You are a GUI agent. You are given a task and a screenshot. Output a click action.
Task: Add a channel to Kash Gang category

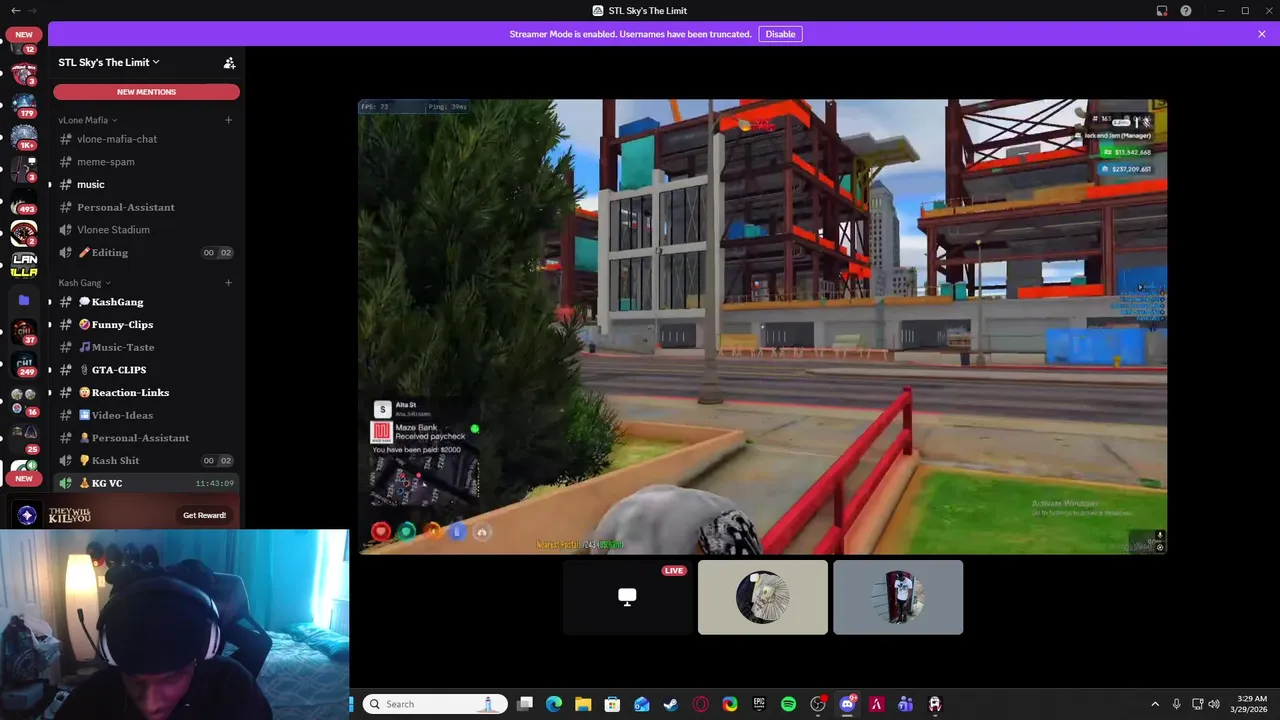click(x=228, y=283)
